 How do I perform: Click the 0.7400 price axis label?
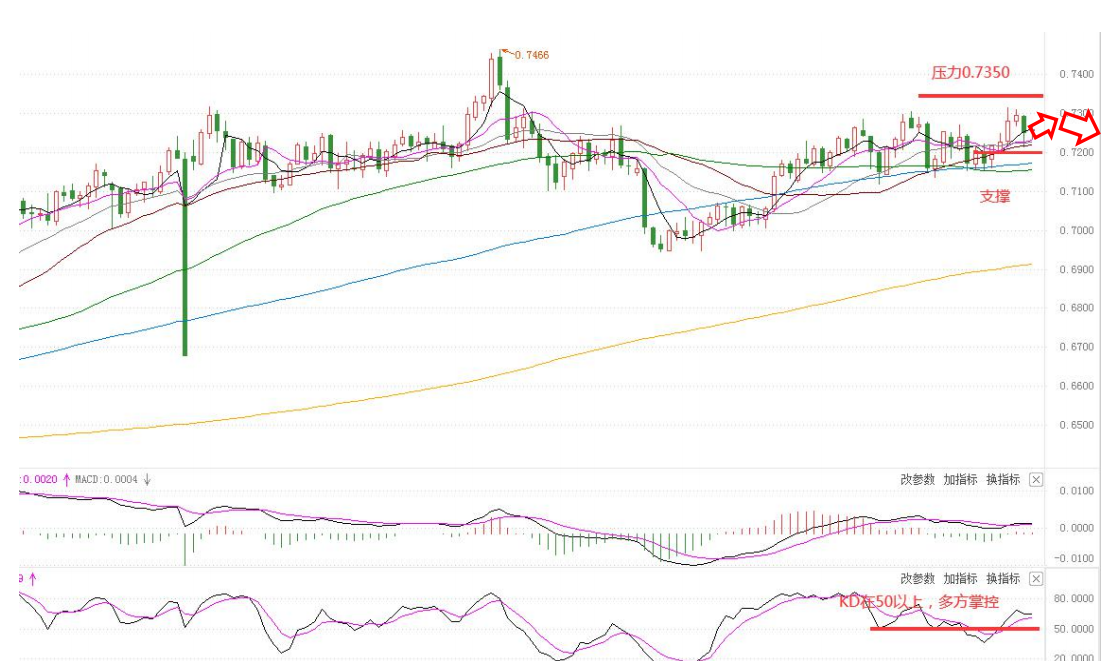[1076, 74]
